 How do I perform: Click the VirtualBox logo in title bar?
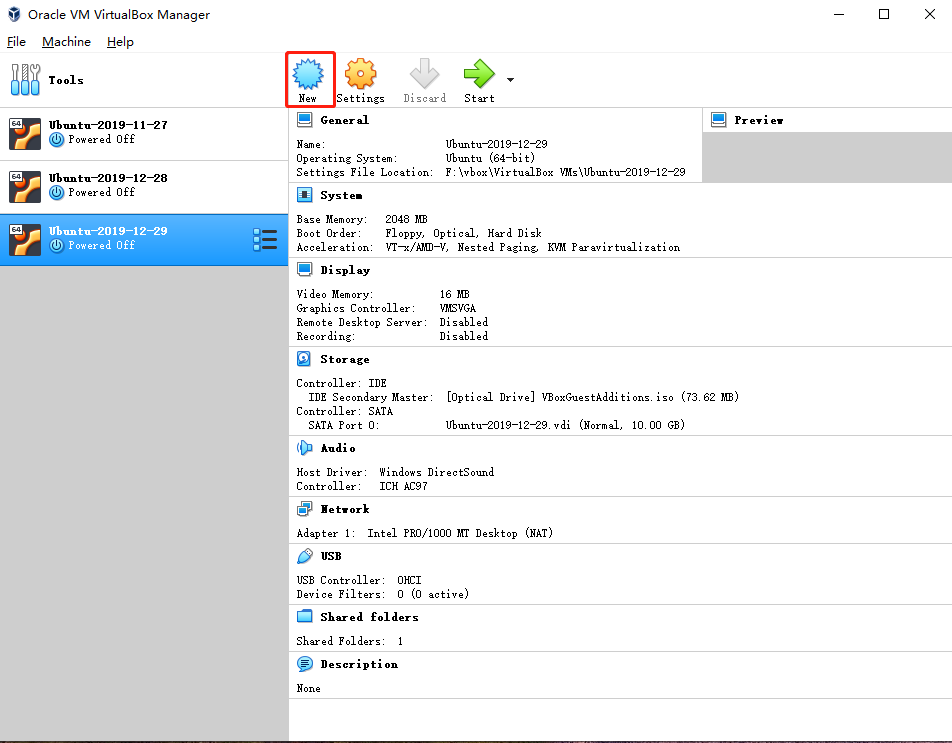point(14,14)
